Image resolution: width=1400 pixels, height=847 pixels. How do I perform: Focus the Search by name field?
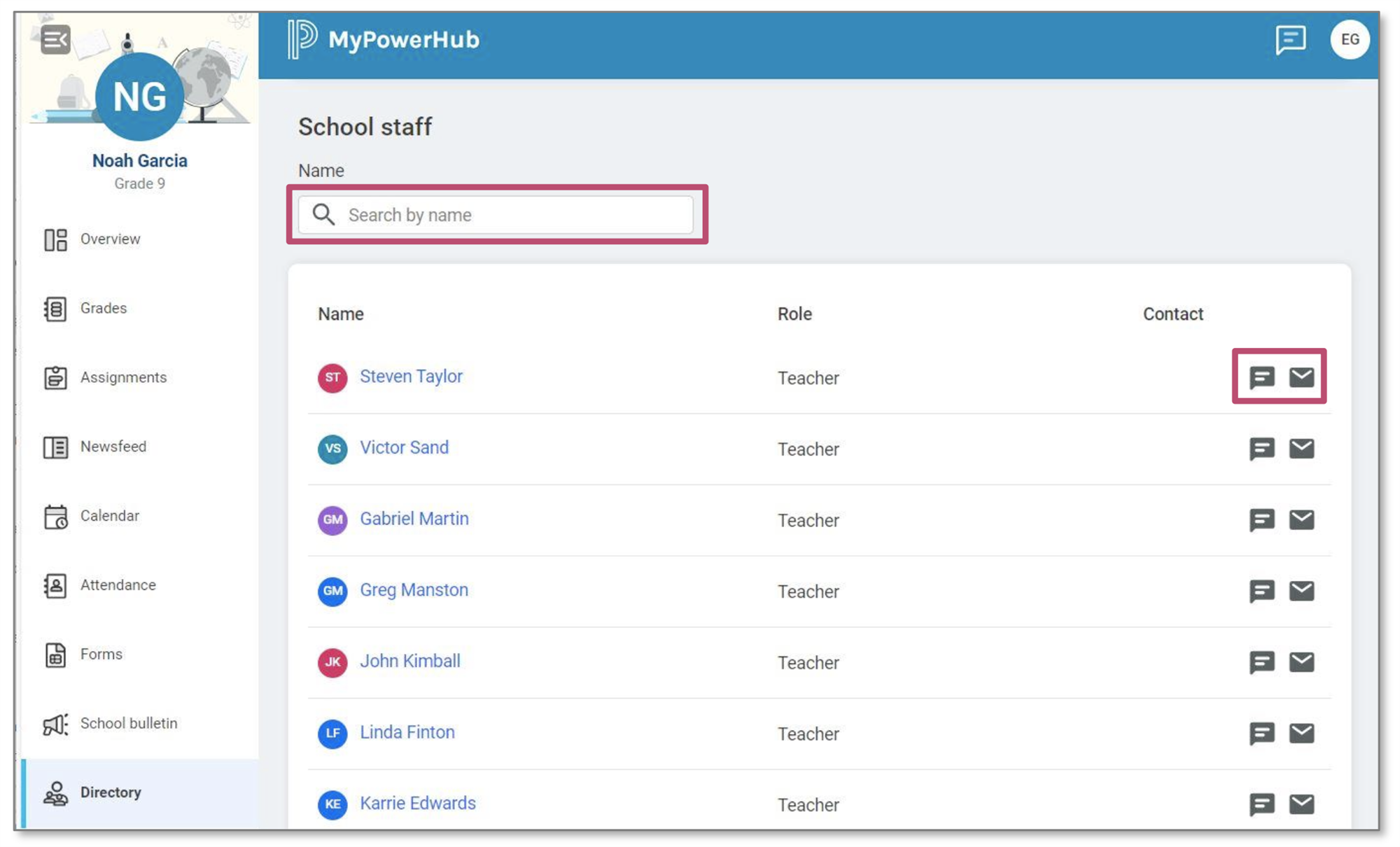pos(496,215)
